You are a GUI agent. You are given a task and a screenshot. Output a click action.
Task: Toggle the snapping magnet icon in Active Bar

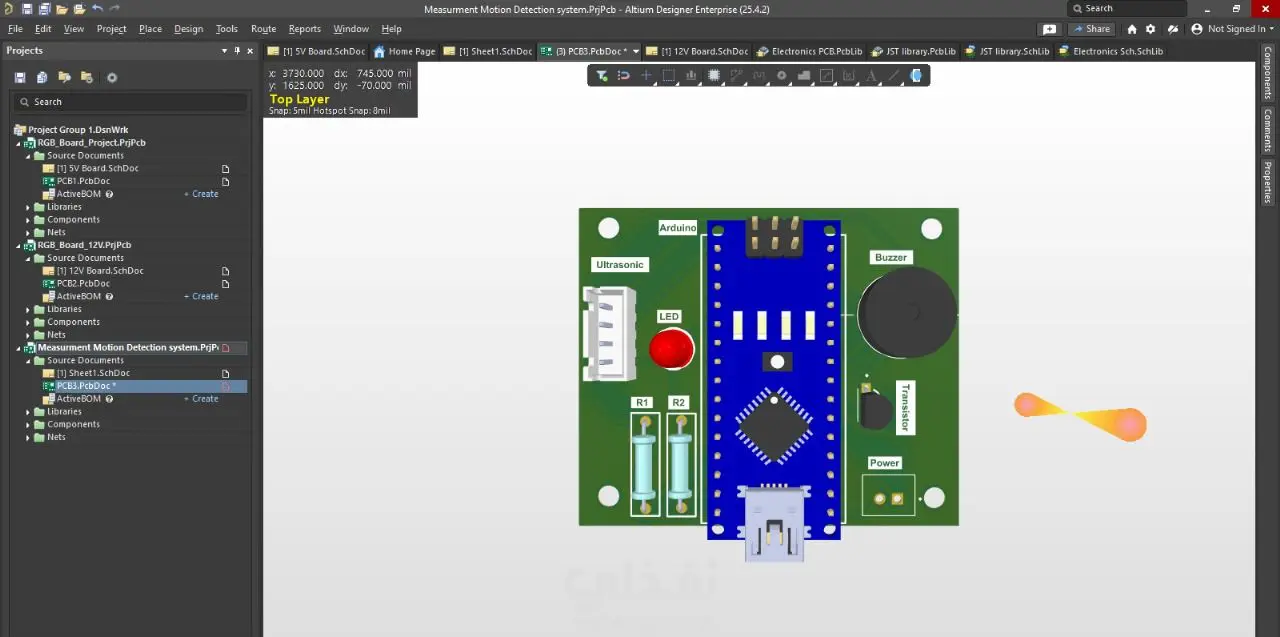(x=624, y=75)
